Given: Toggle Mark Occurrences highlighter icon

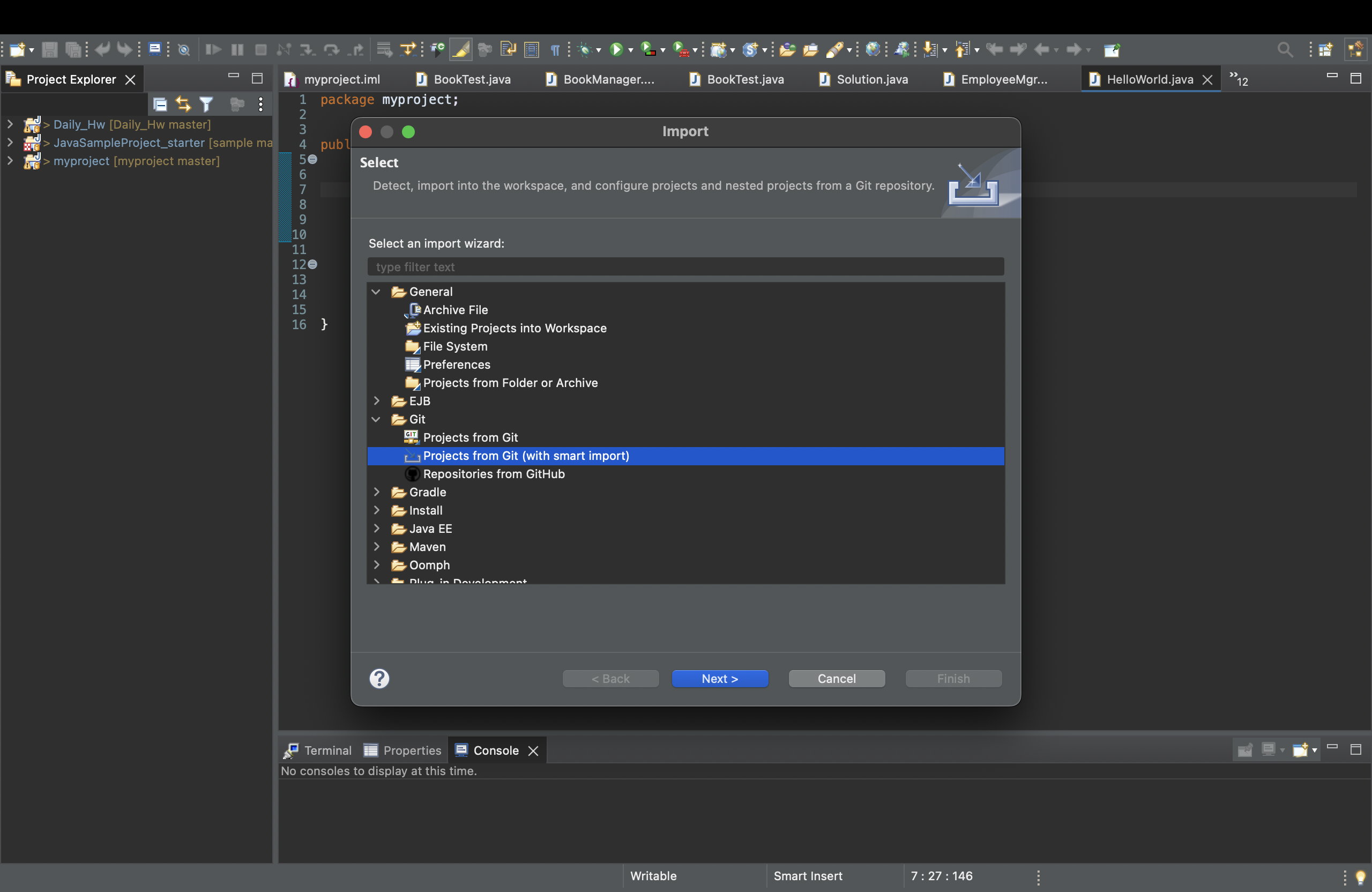Looking at the screenshot, I should [461, 50].
